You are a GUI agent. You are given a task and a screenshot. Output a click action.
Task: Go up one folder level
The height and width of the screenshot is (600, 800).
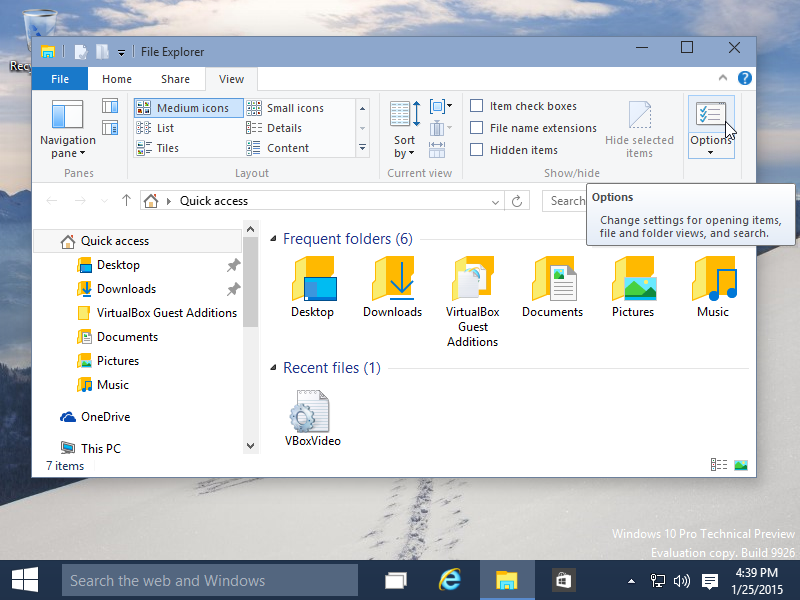coord(126,200)
